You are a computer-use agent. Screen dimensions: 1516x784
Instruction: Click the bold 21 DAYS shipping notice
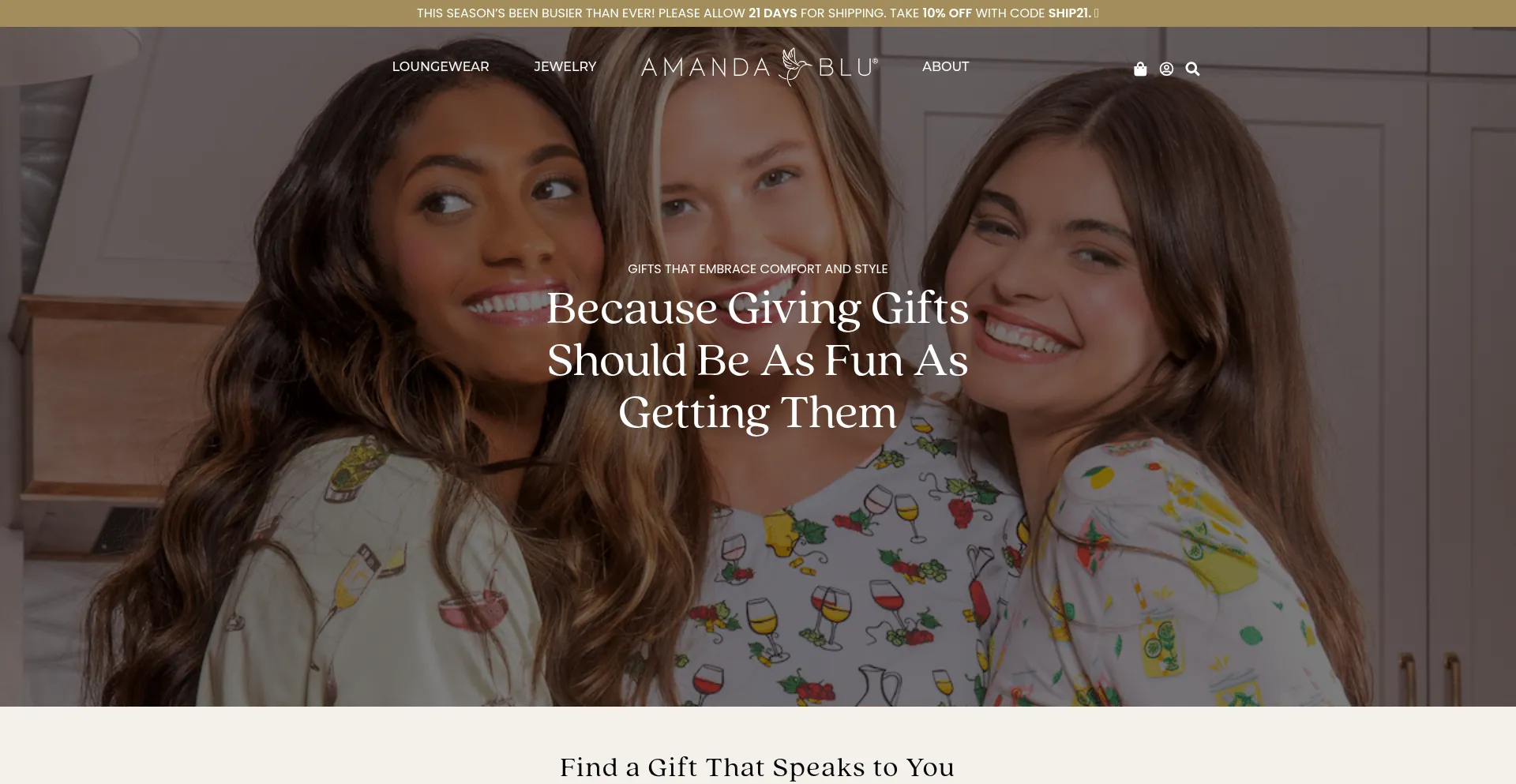click(x=772, y=13)
